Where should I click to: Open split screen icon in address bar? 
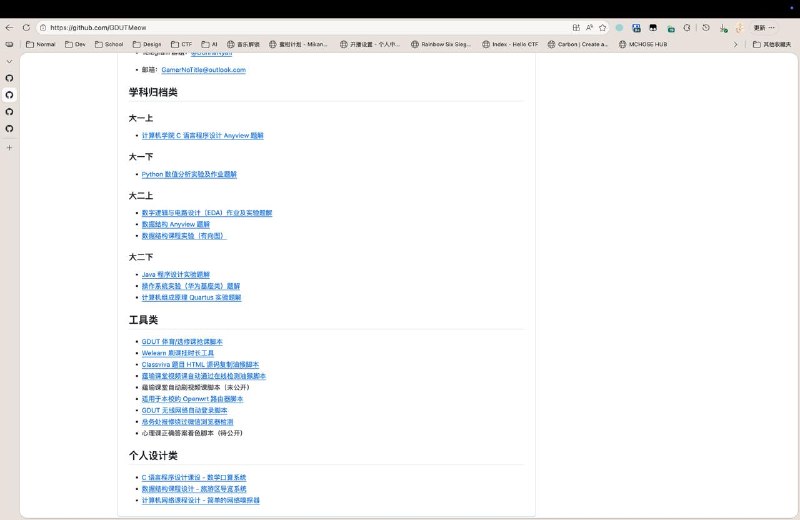click(x=576, y=28)
